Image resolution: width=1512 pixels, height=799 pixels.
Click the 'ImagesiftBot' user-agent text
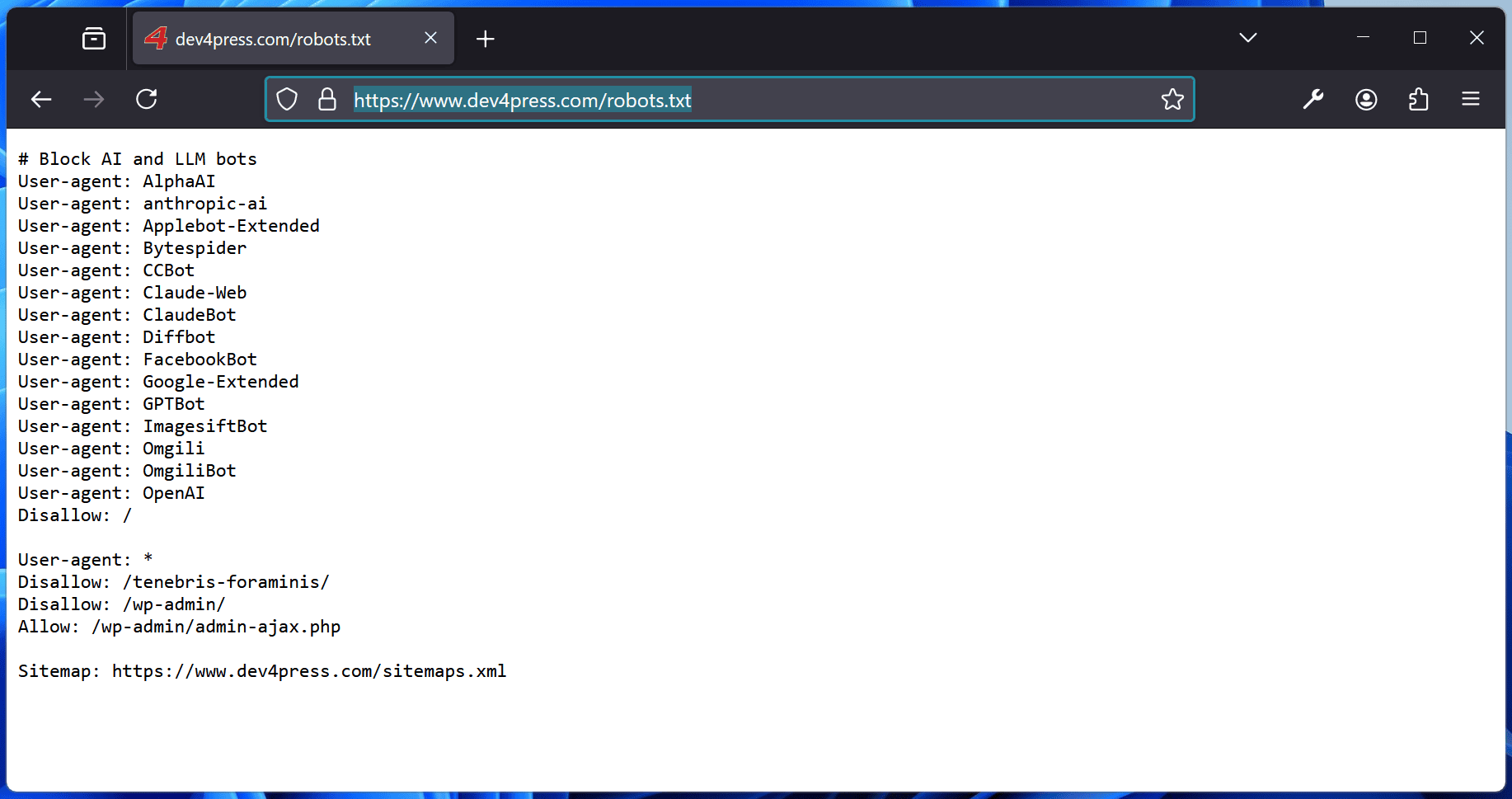[204, 426]
